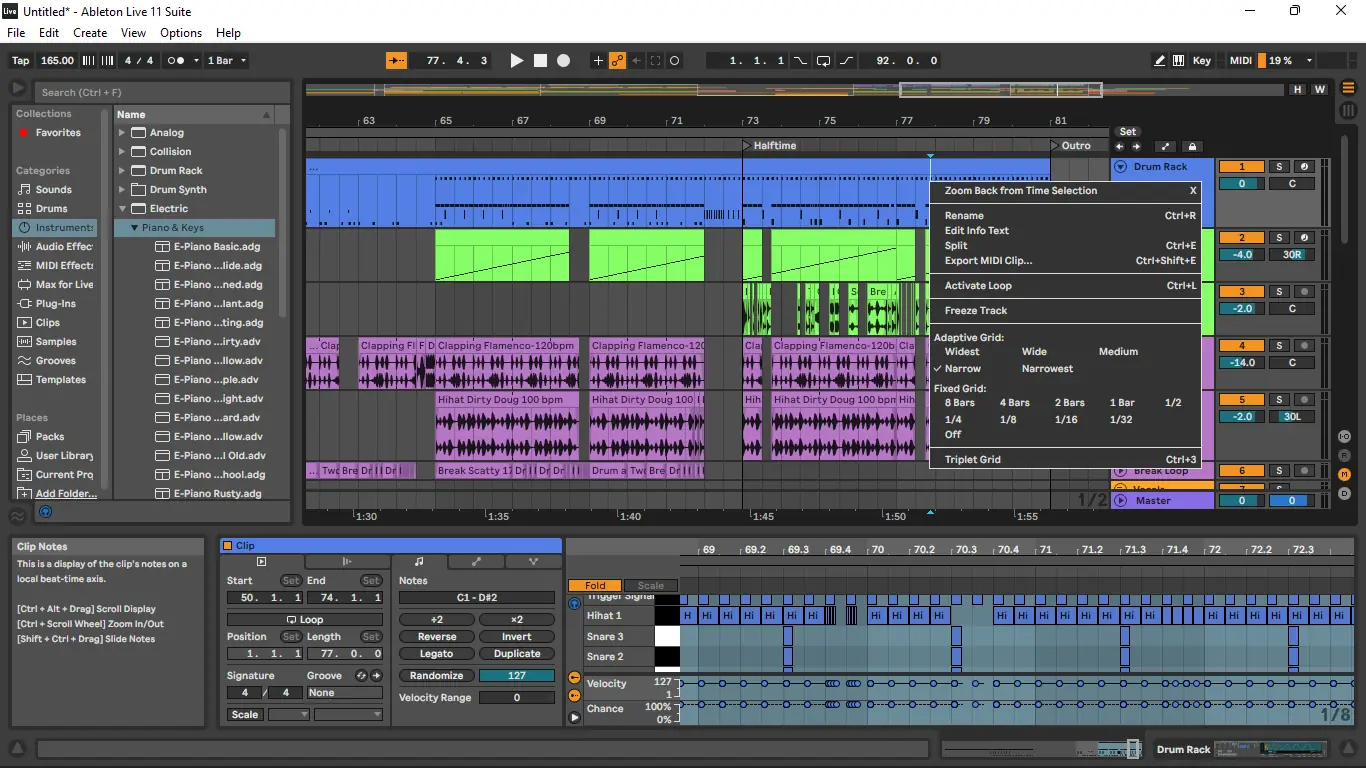1366x768 pixels.
Task: Open the Notes tab with music note icon
Action: point(419,562)
